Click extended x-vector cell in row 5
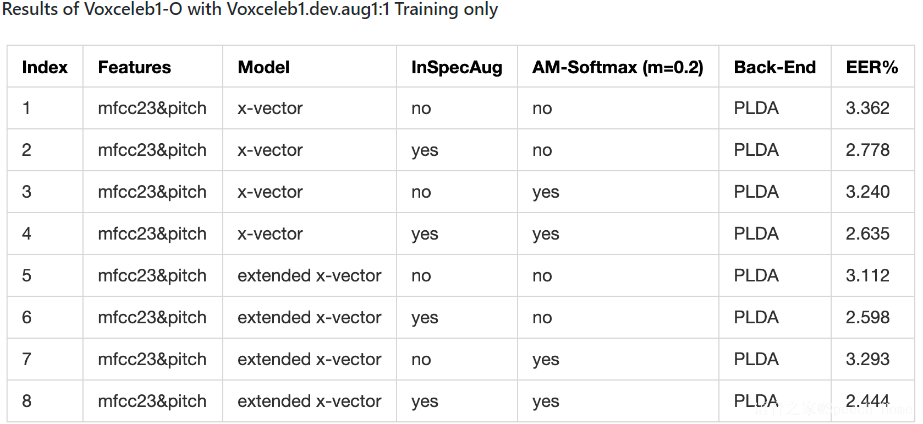Screen dimensions: 923x424 [x=309, y=276]
